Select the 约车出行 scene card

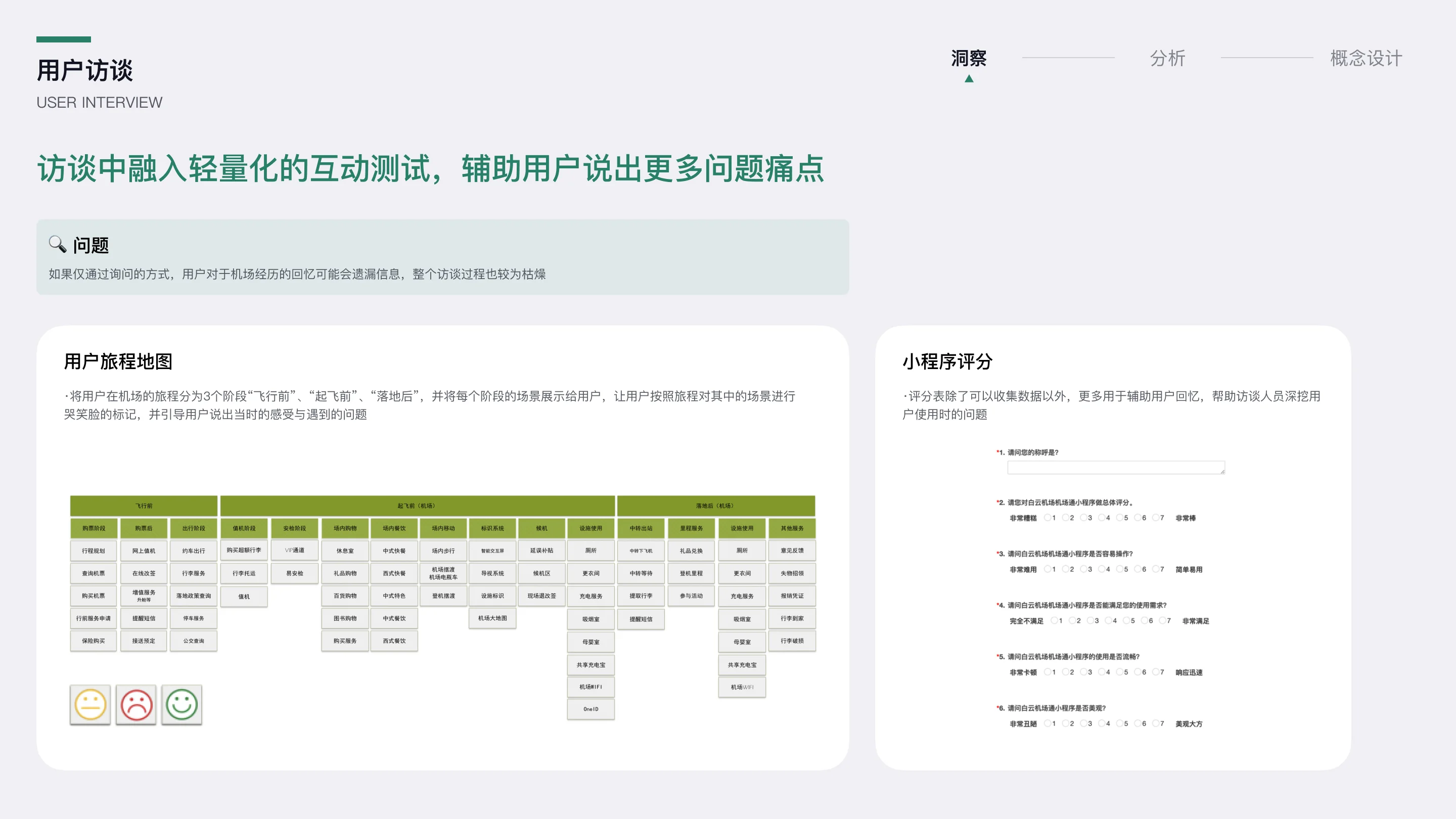tap(193, 551)
